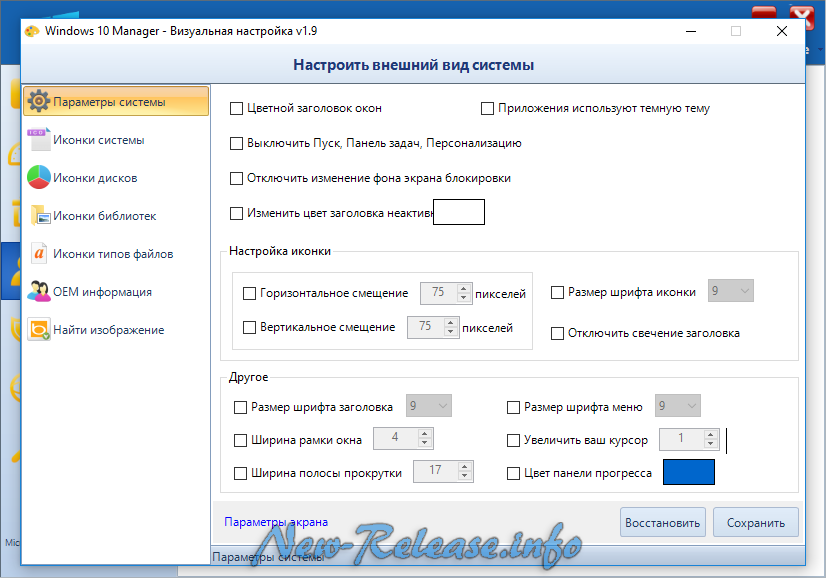Open the Иконки системы section
The width and height of the screenshot is (826, 578).
coord(116,140)
